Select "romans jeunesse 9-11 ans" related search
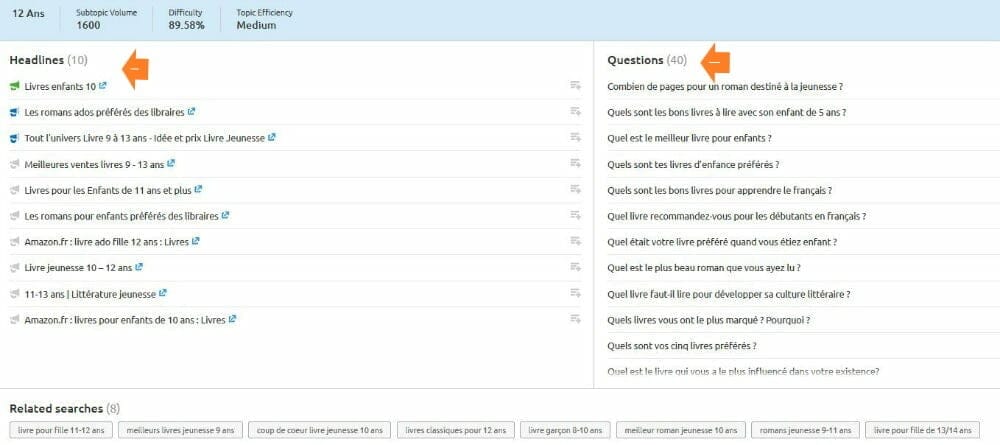Screen dimensions: 1000x445 point(803,430)
